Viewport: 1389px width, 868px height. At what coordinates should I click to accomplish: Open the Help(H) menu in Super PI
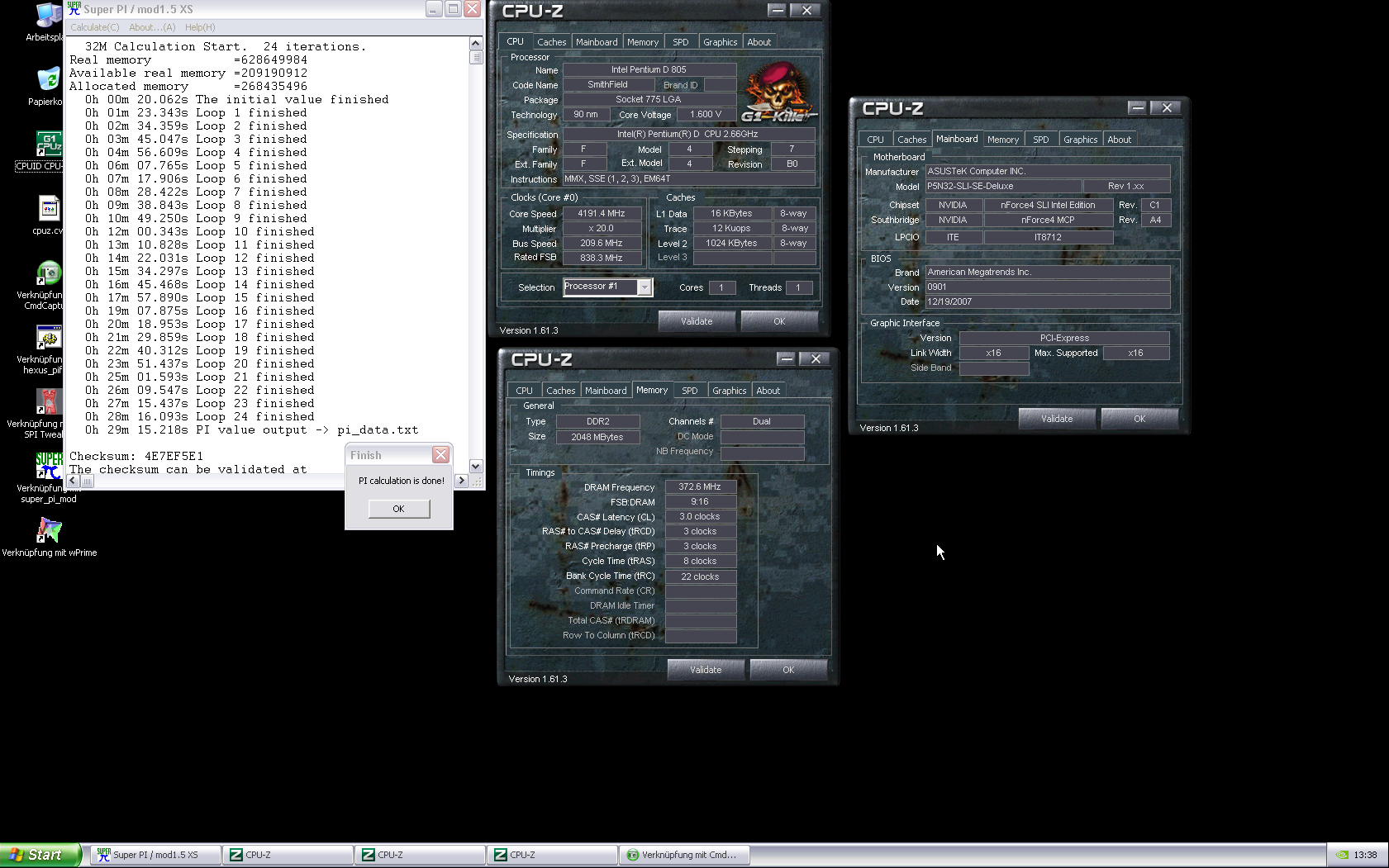[x=200, y=27]
